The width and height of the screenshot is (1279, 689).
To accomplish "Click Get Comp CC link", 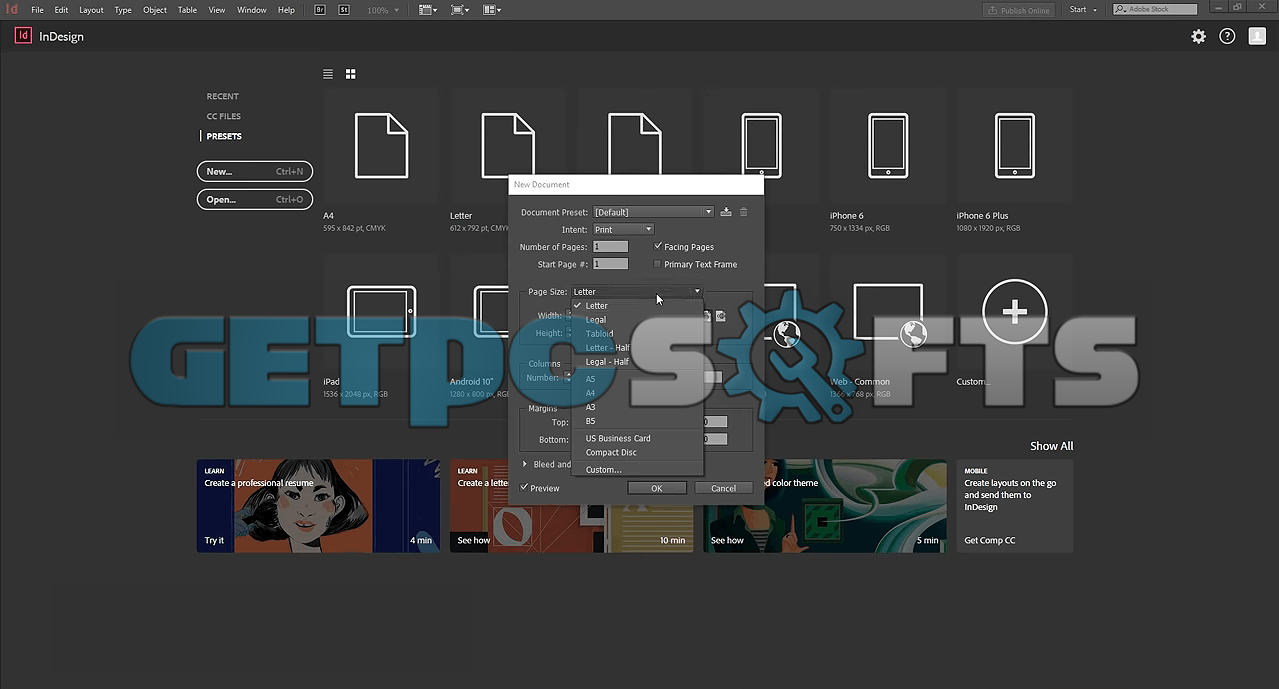I will tap(989, 540).
